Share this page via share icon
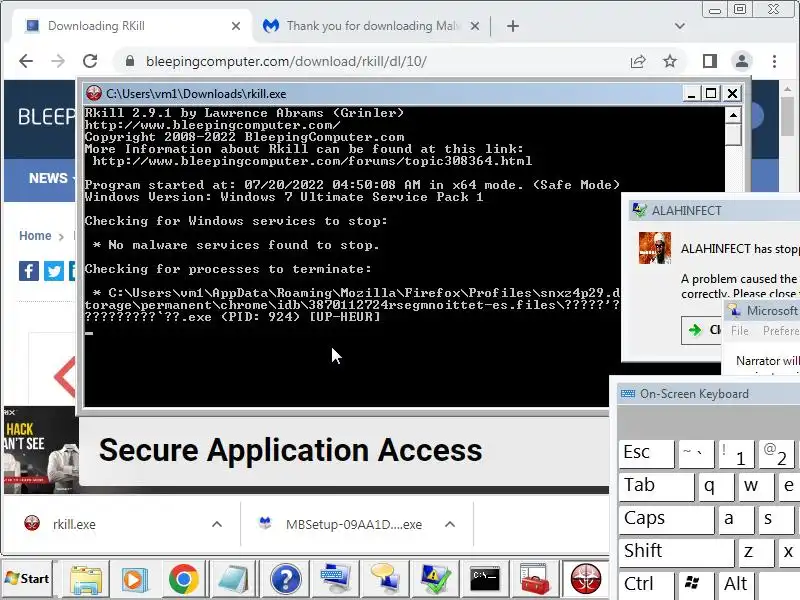The height and width of the screenshot is (600, 800). coord(638,61)
